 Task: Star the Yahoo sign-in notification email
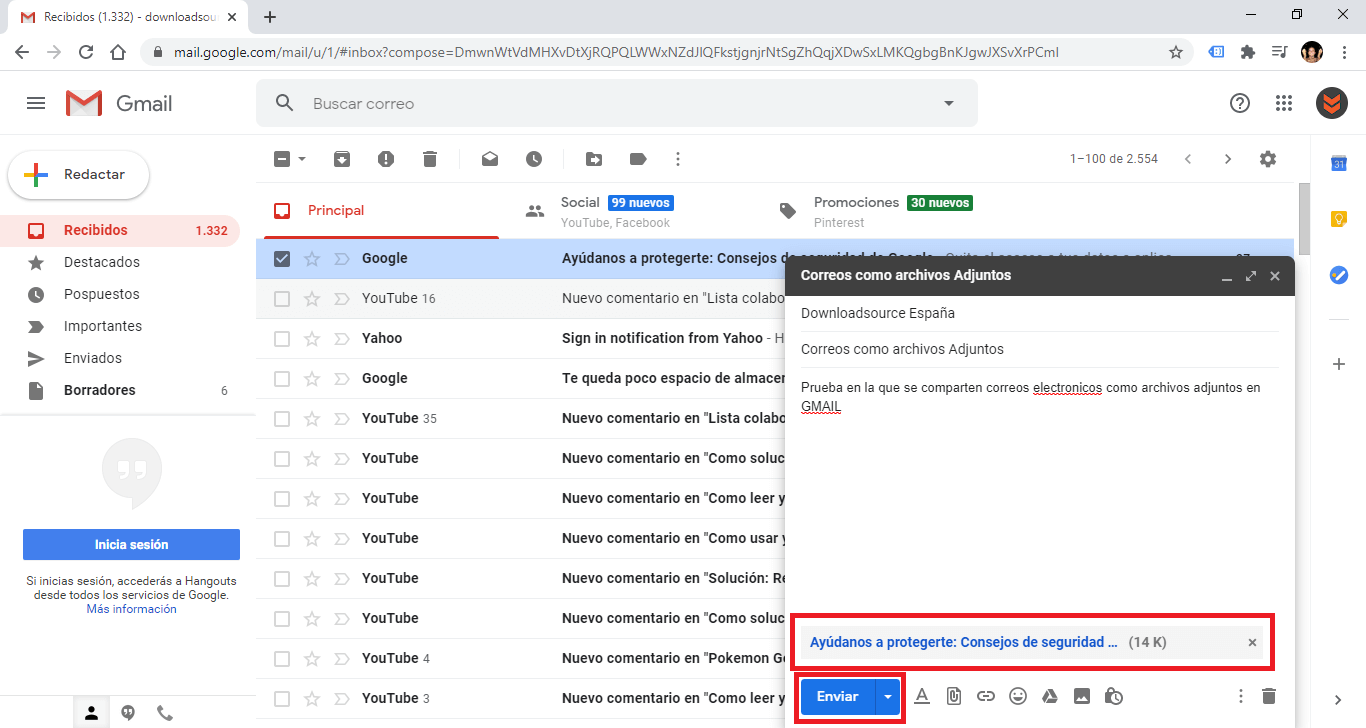click(312, 339)
